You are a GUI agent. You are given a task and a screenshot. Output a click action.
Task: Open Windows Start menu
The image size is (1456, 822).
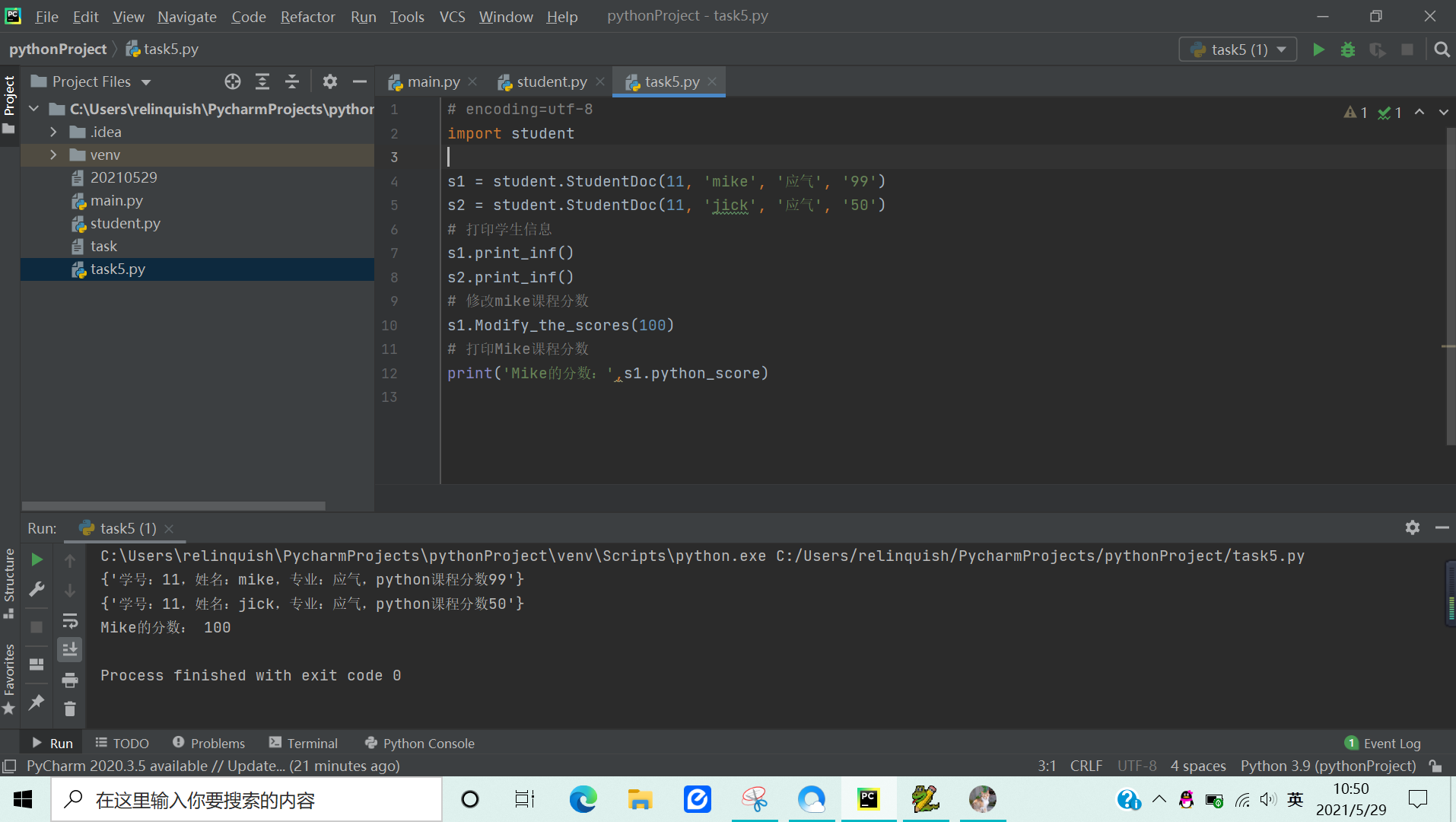tap(23, 799)
